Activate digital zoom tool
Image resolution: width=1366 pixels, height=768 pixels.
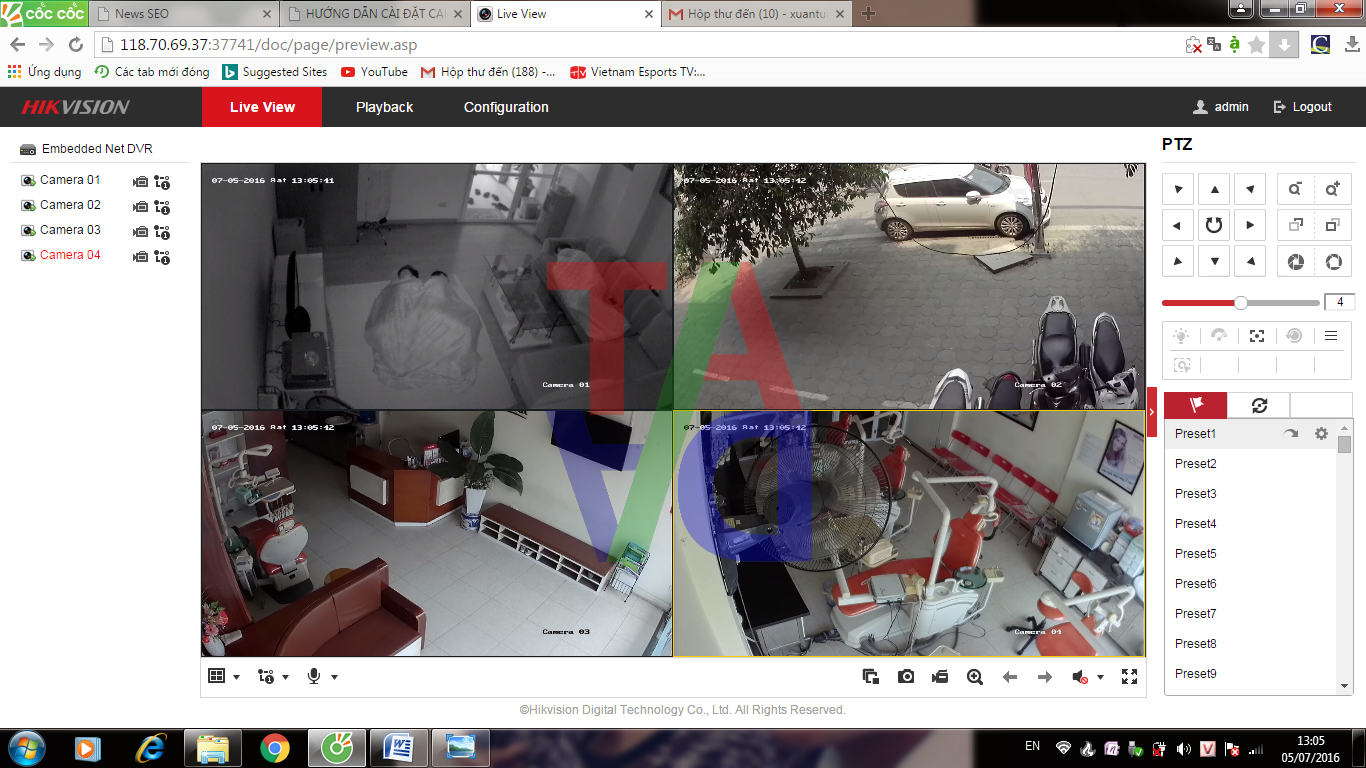tap(973, 676)
